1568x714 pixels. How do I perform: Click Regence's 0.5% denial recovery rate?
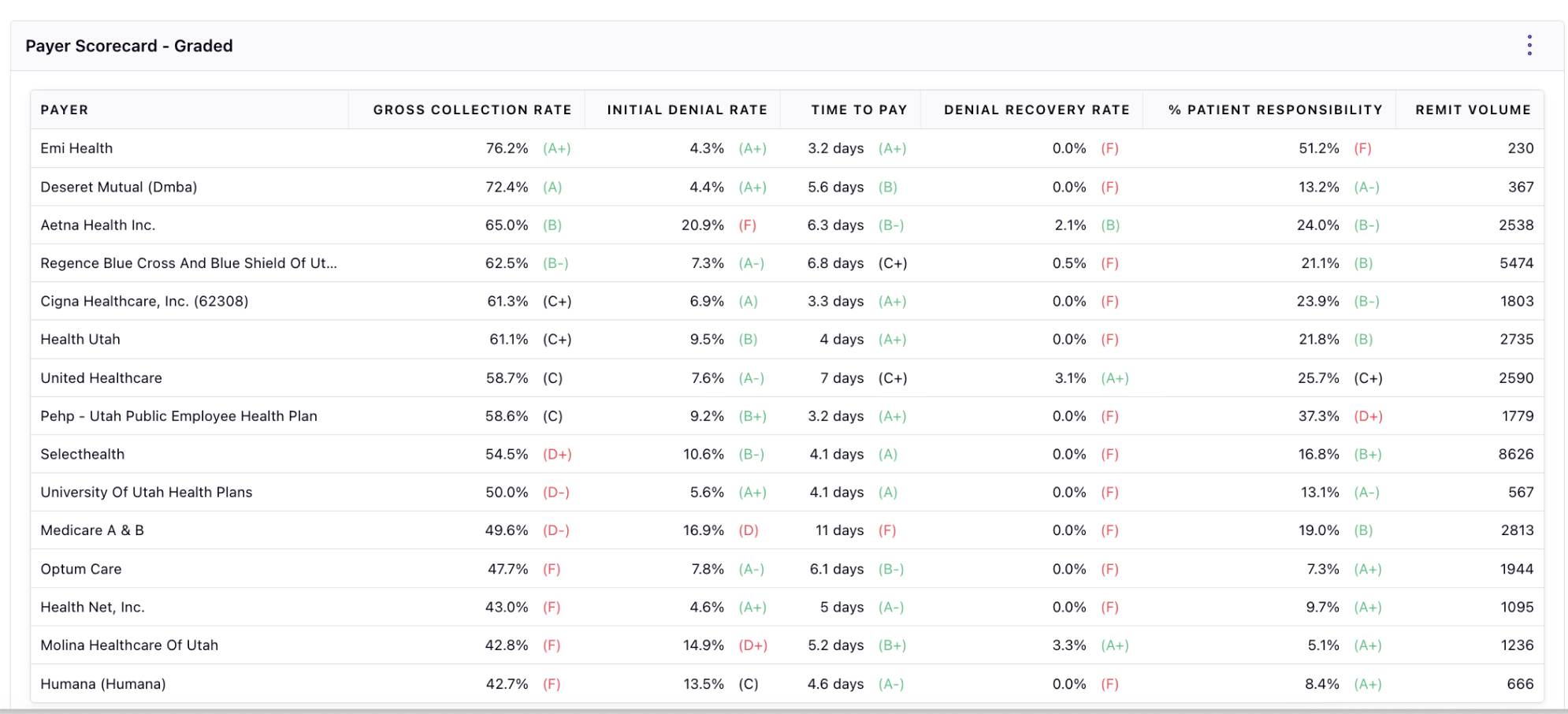click(1069, 263)
